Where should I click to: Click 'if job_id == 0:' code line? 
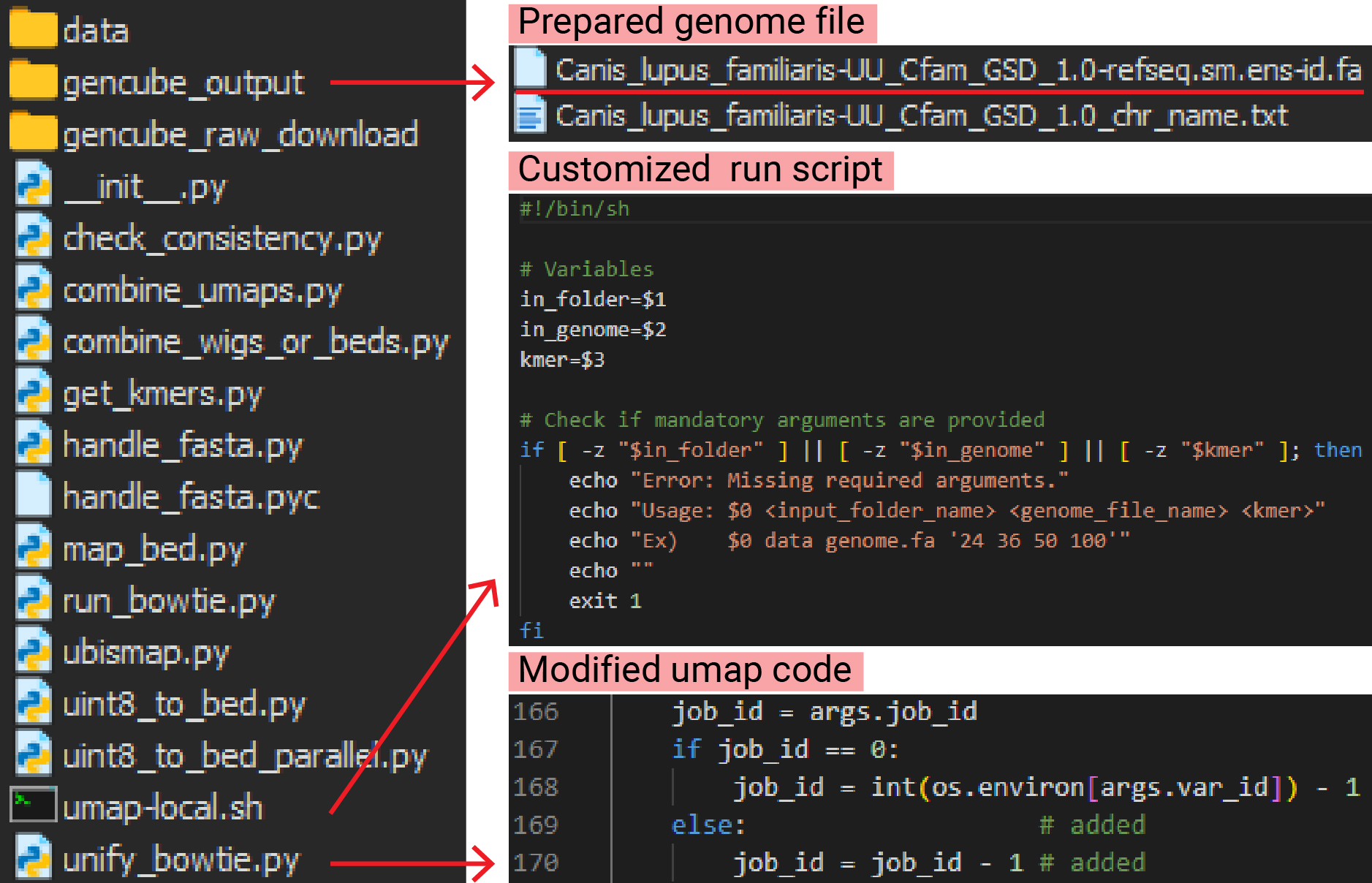786,749
